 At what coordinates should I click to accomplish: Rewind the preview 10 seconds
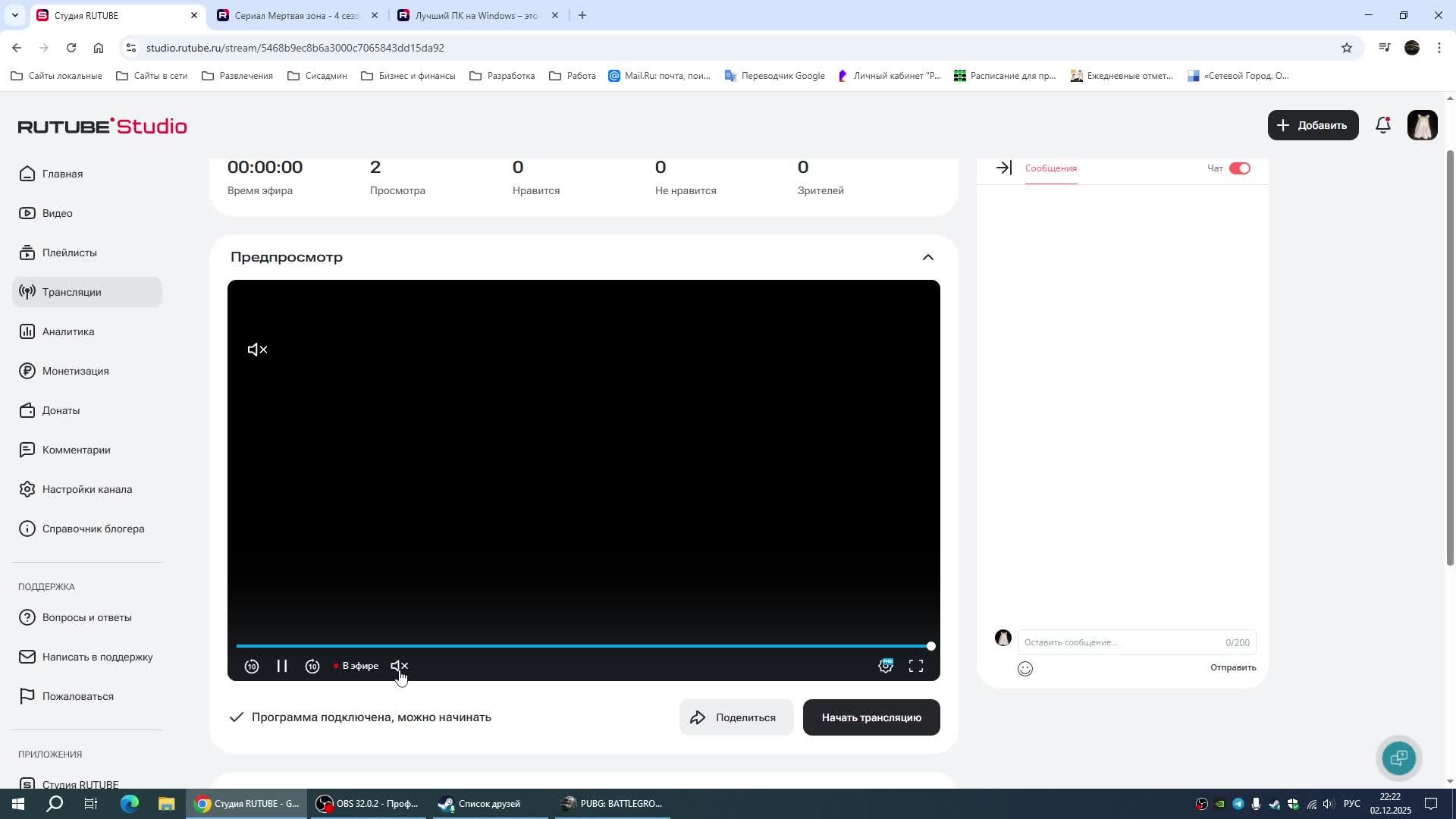tap(252, 667)
